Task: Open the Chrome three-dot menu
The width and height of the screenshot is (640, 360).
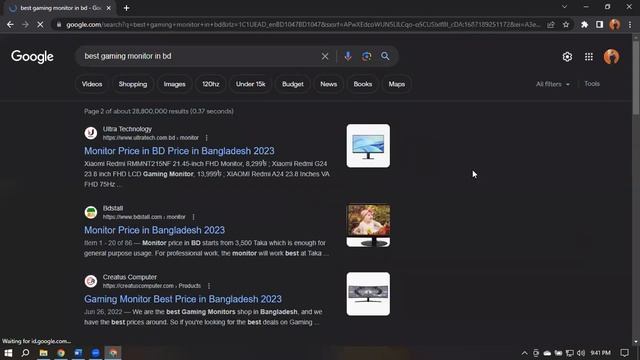Action: point(630,25)
